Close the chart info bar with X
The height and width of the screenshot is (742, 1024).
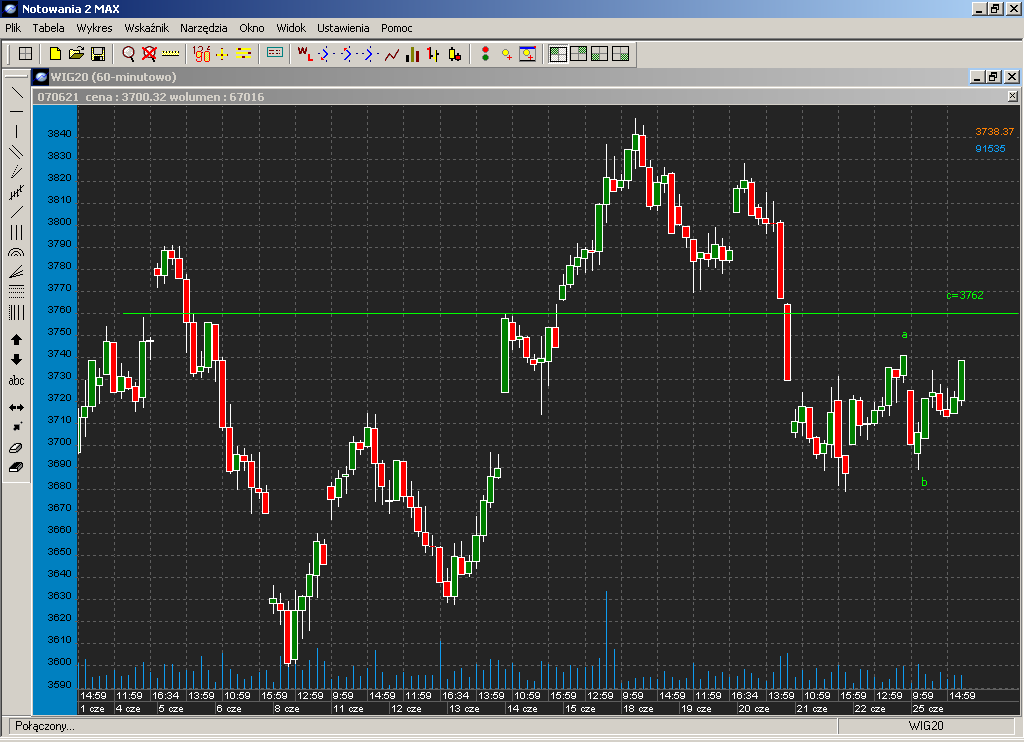(x=1011, y=97)
